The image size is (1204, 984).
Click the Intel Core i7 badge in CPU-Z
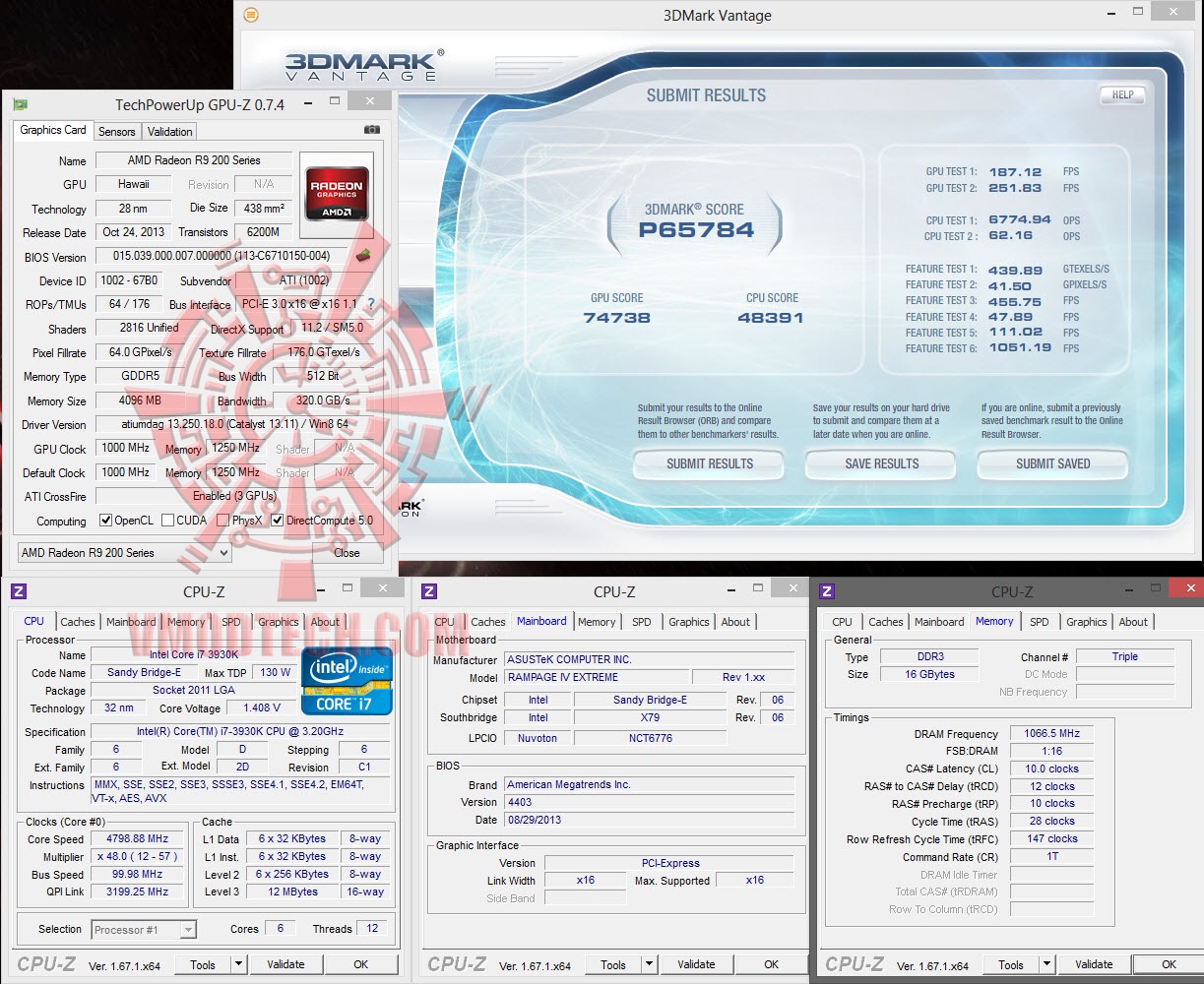click(346, 680)
